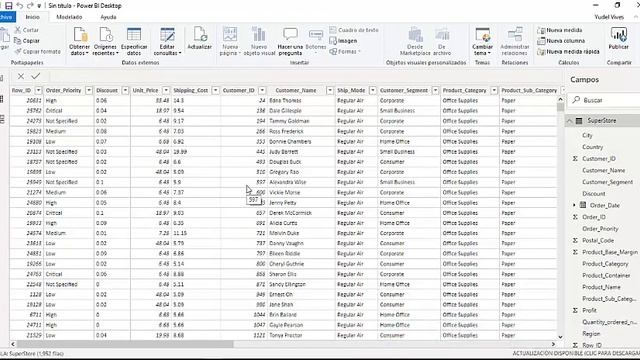Click Especificar datos
640x360 pixels.
[x=134, y=41]
